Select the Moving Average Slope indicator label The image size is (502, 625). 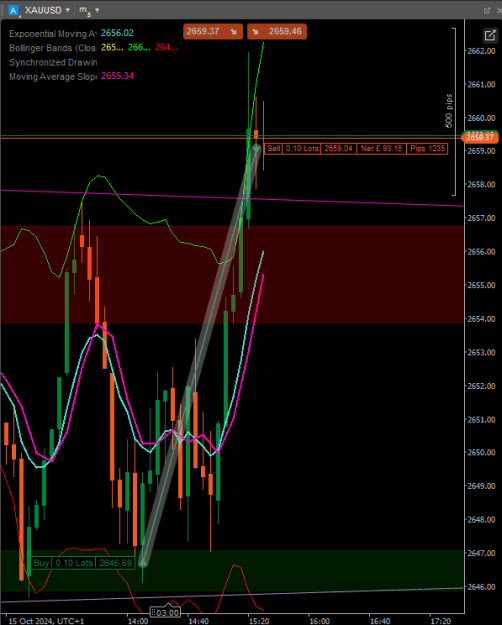point(53,77)
